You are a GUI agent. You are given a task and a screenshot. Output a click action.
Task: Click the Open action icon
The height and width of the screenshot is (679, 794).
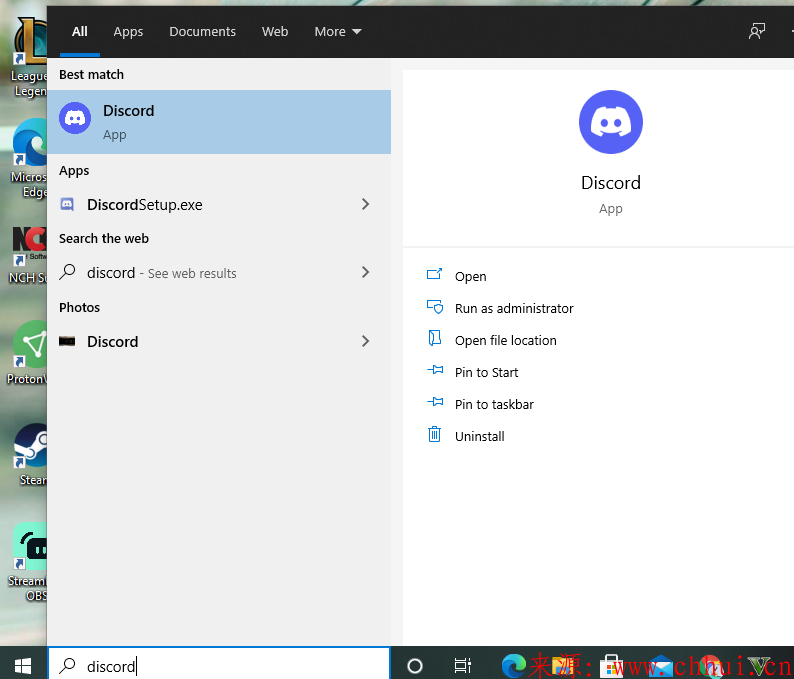434,274
